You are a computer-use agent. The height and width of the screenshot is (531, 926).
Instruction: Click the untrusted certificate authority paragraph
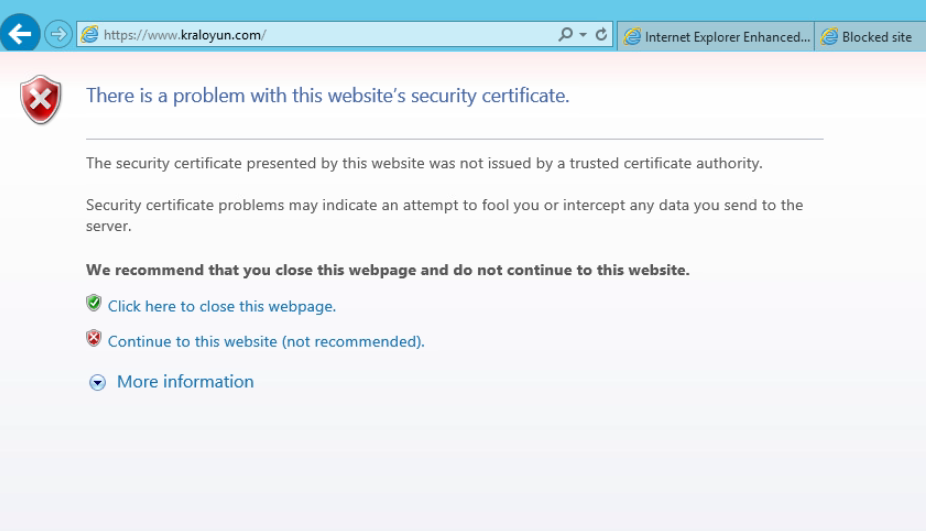(x=424, y=163)
